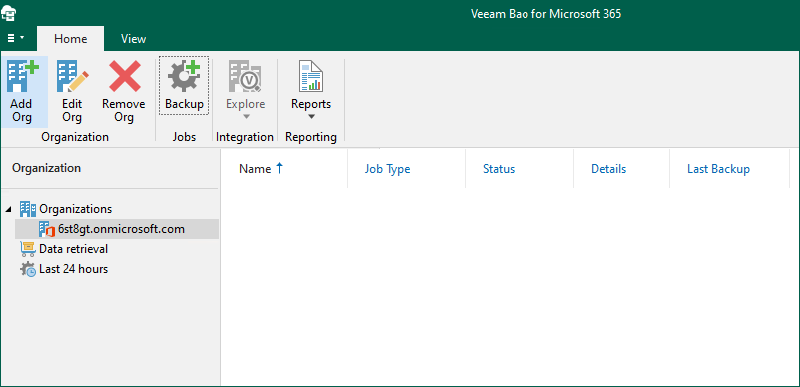This screenshot has height=387, width=800.
Task: Click the Office icon beside 6st8gt.onmicrosoft.com
Action: click(47, 229)
